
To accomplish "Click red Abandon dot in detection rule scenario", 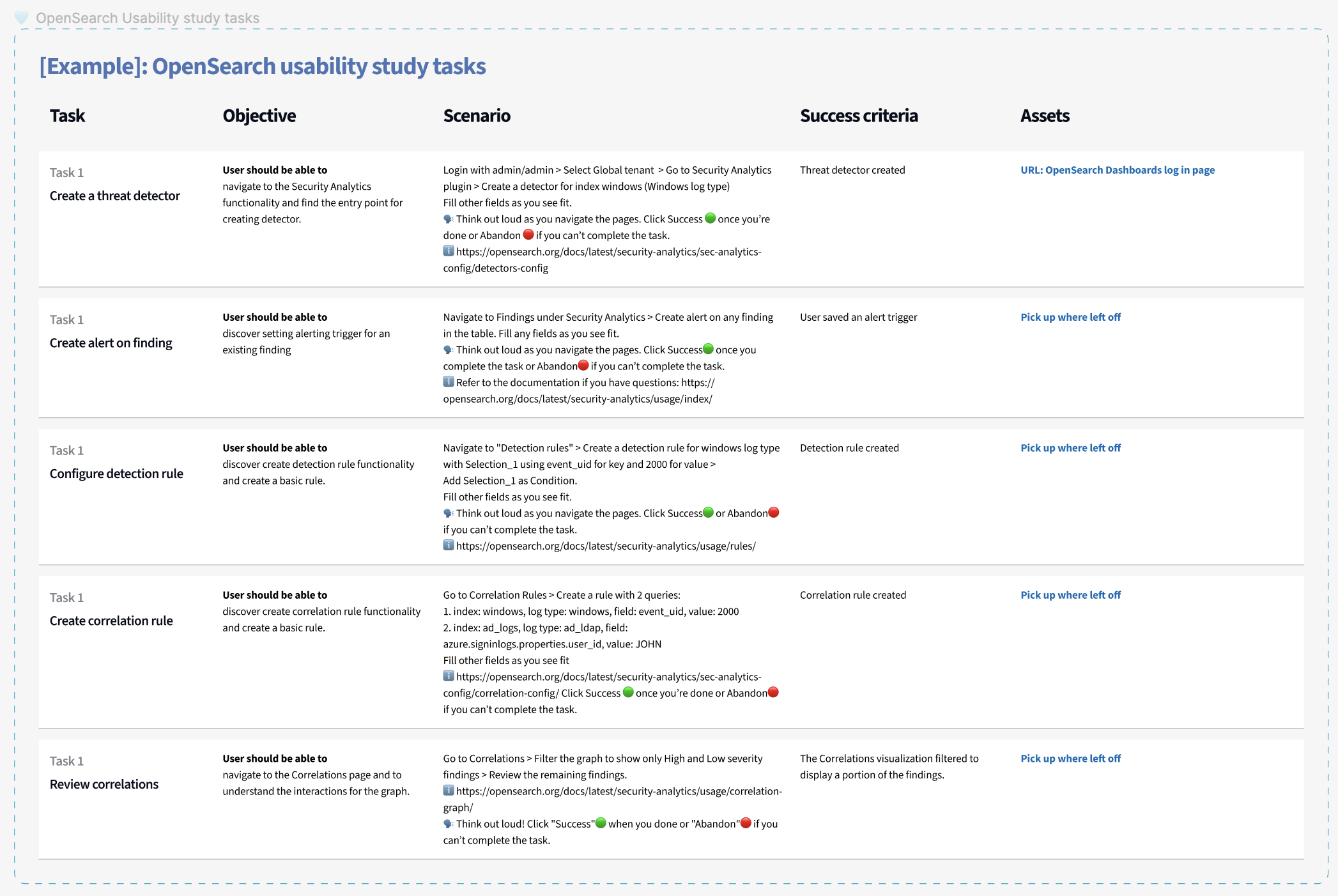I will (774, 513).
